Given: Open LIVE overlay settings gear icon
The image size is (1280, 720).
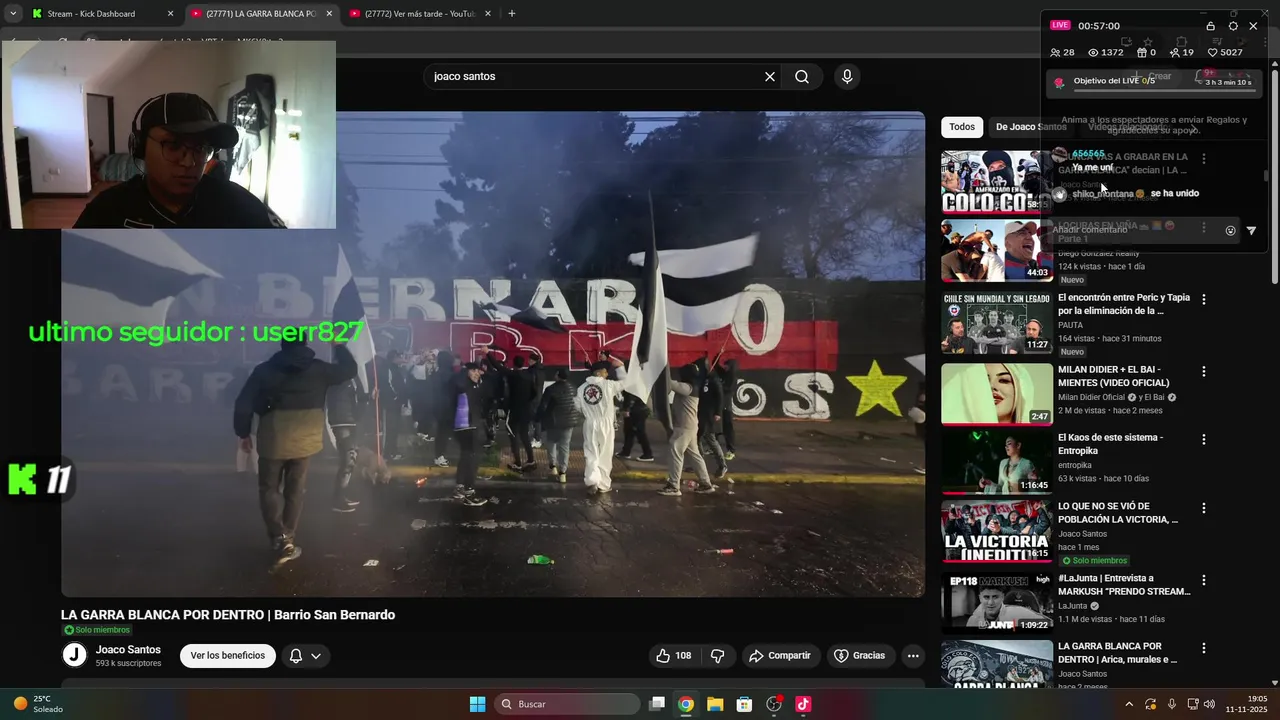Looking at the screenshot, I should coord(1233,26).
